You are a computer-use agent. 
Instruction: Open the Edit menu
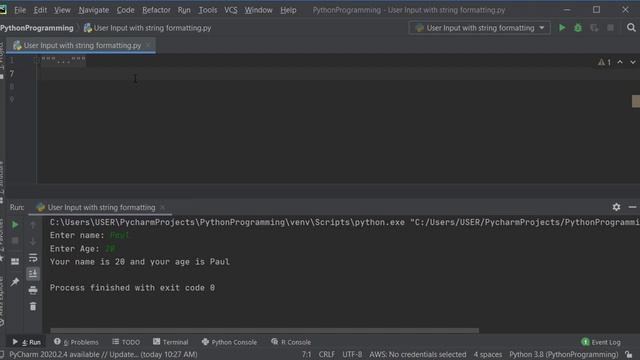tap(40, 10)
